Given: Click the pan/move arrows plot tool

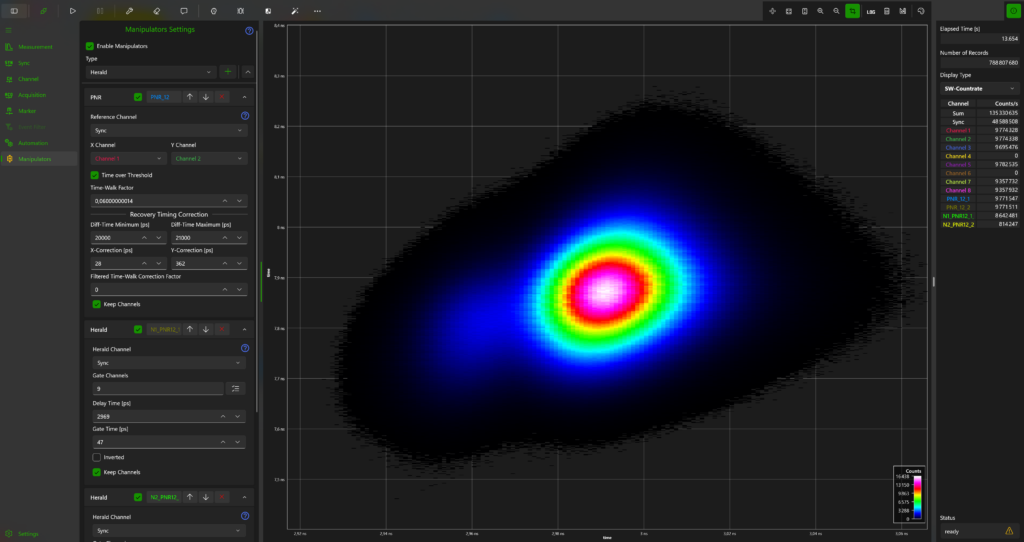Looking at the screenshot, I should tap(773, 11).
